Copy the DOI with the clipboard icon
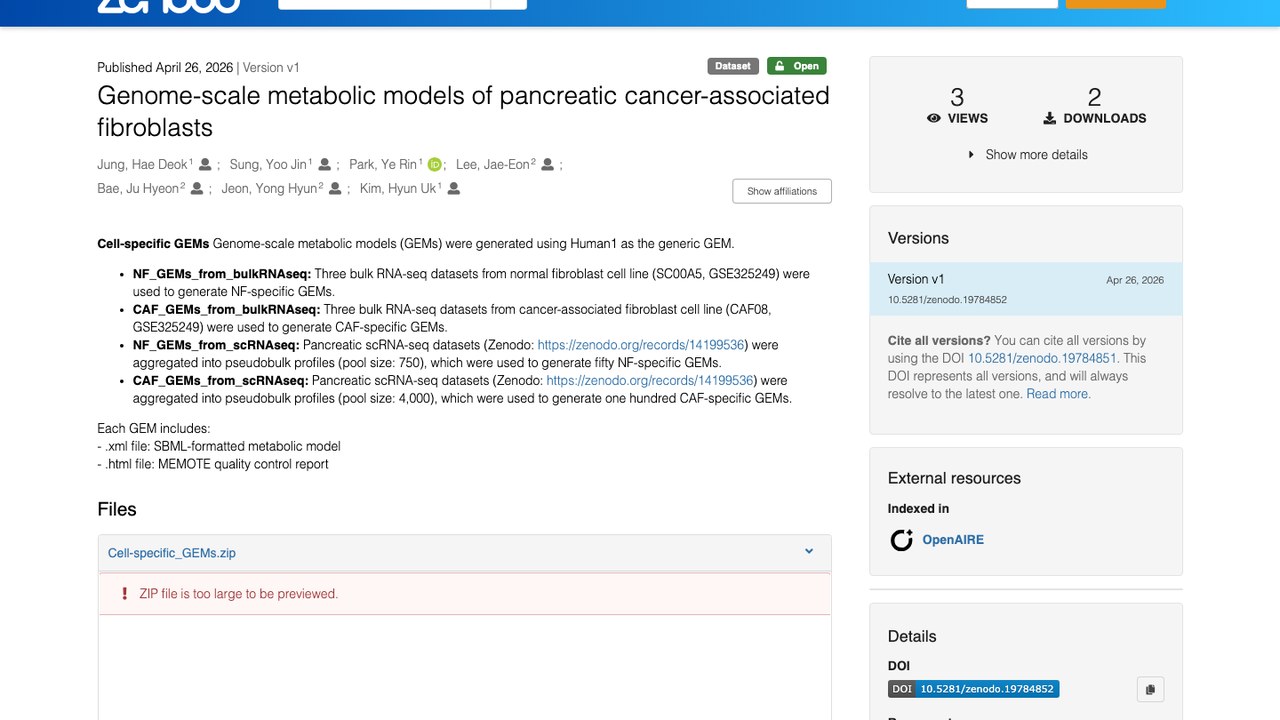 1150,689
